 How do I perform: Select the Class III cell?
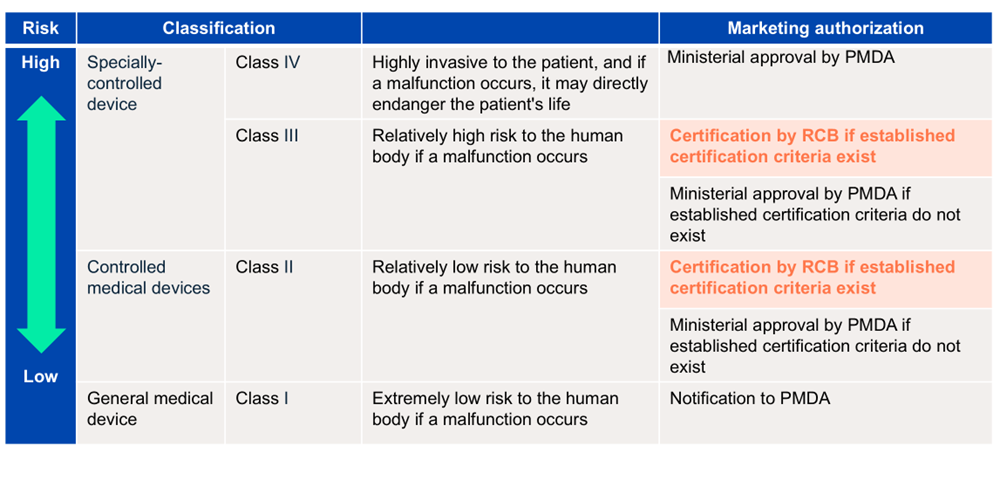point(293,185)
